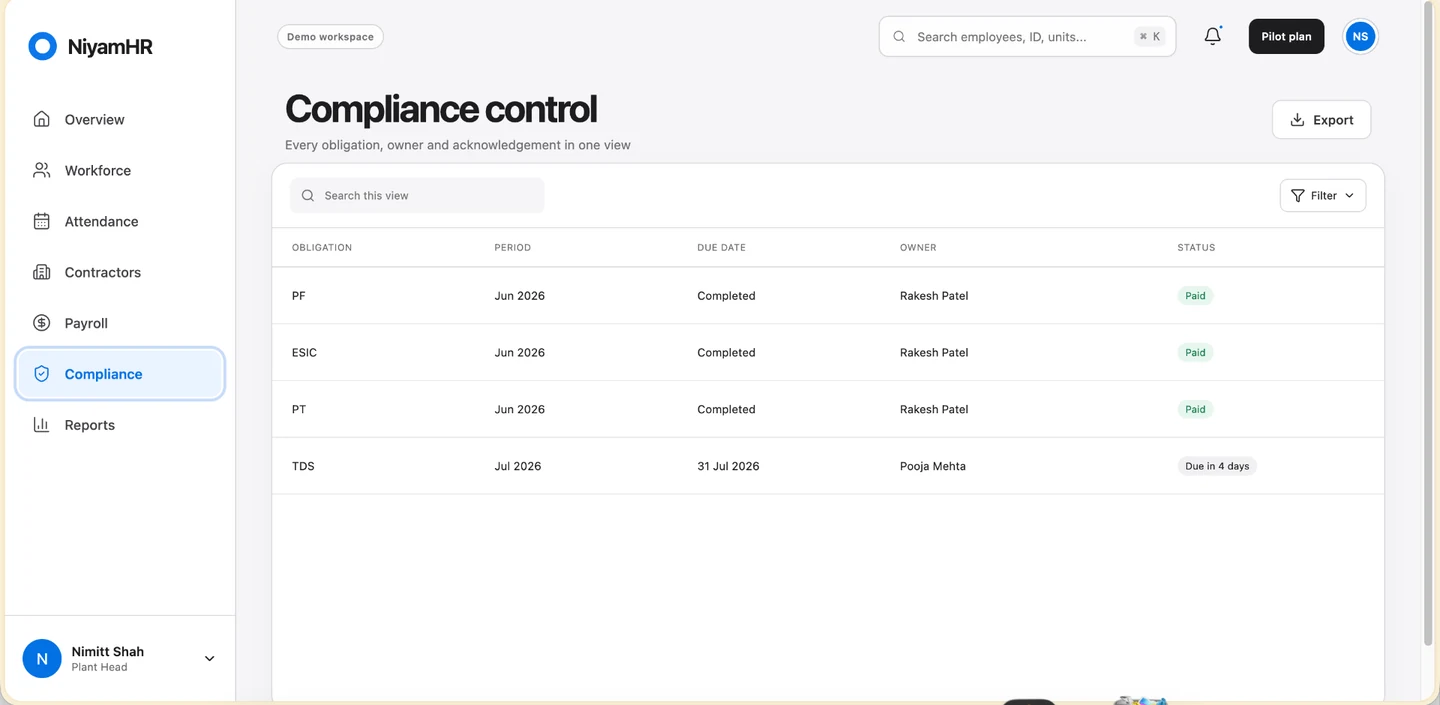Expand the Nimitt Shah user menu chevron

coord(209,659)
